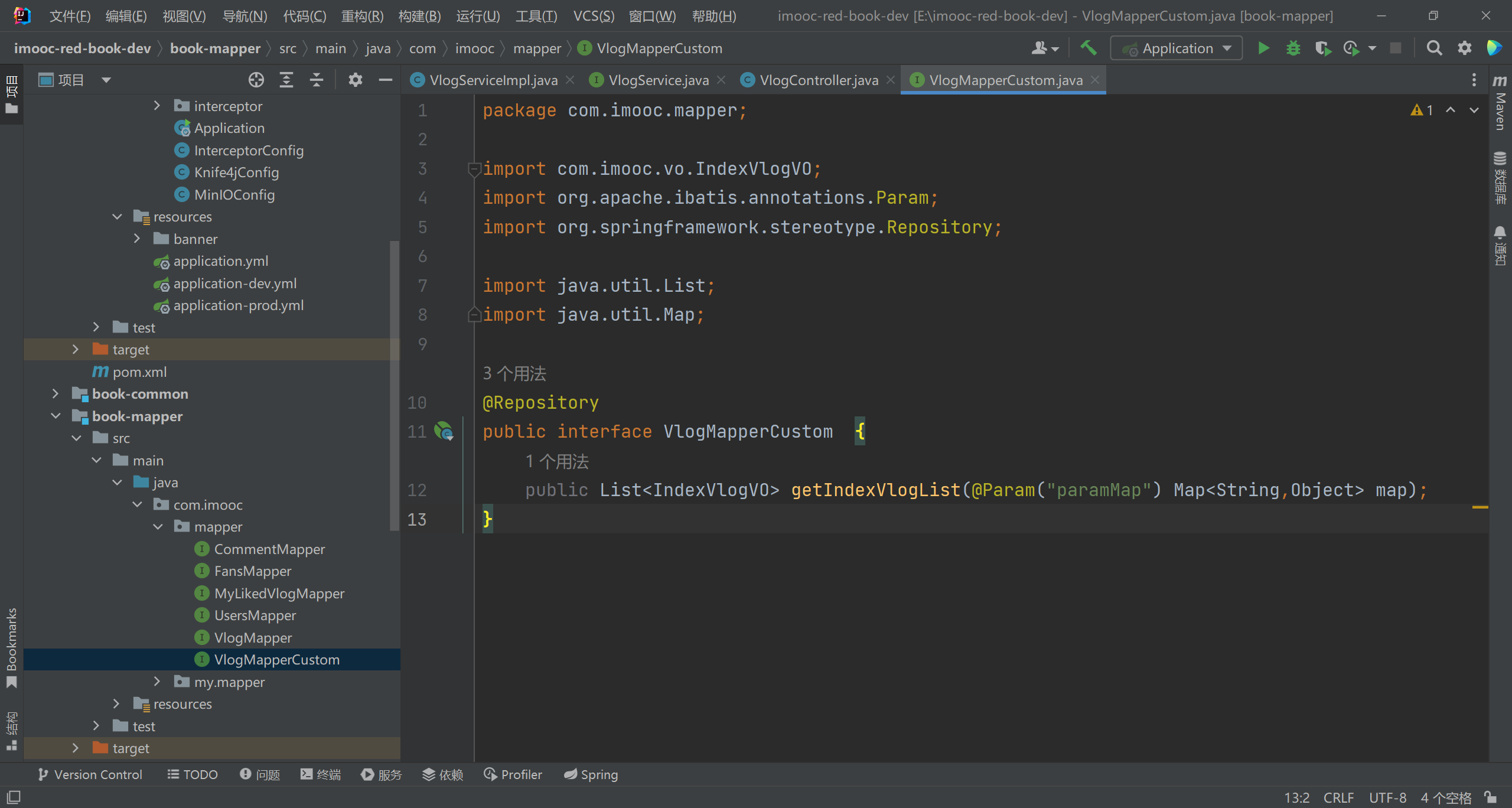Click the UTF-8 encoding in status bar

tap(1387, 797)
